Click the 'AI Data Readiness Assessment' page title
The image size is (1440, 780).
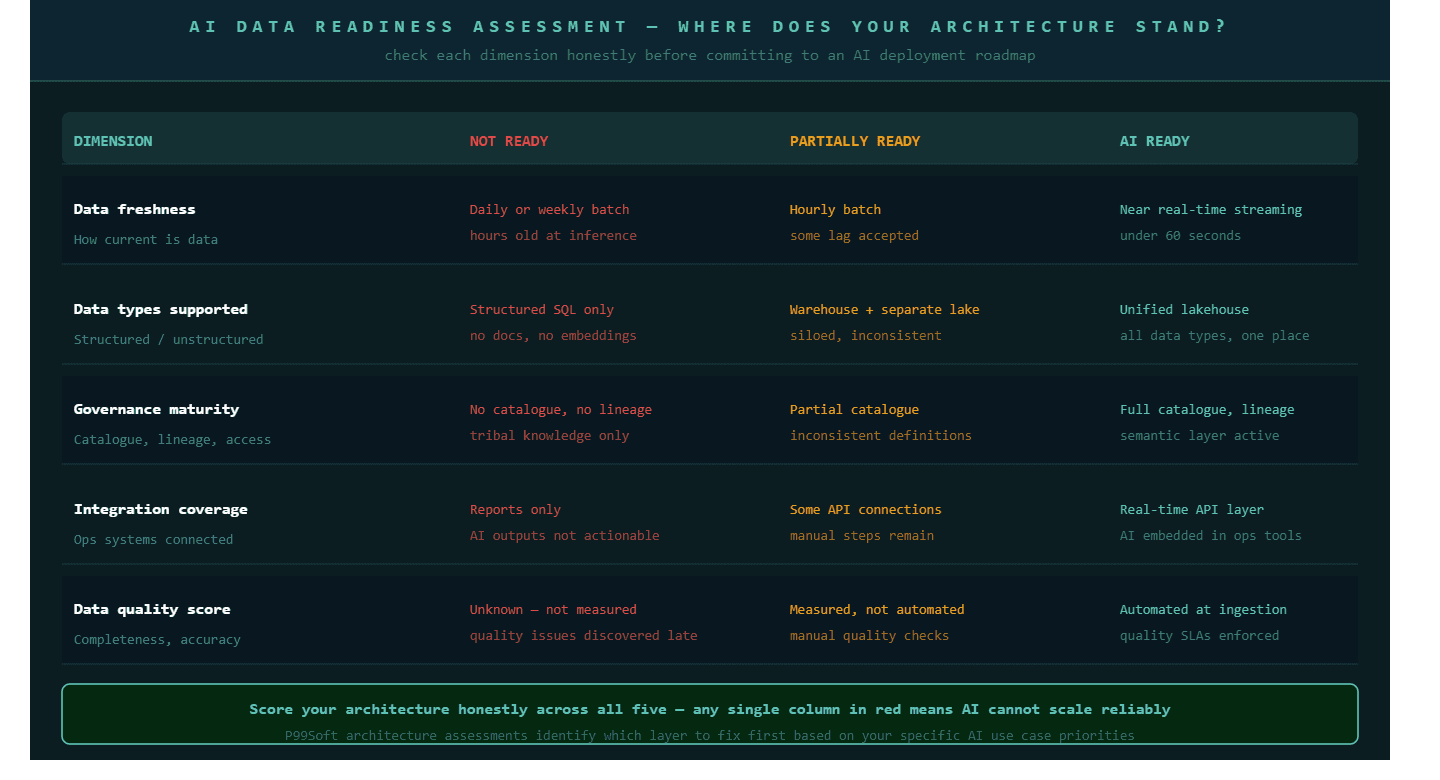(x=709, y=26)
